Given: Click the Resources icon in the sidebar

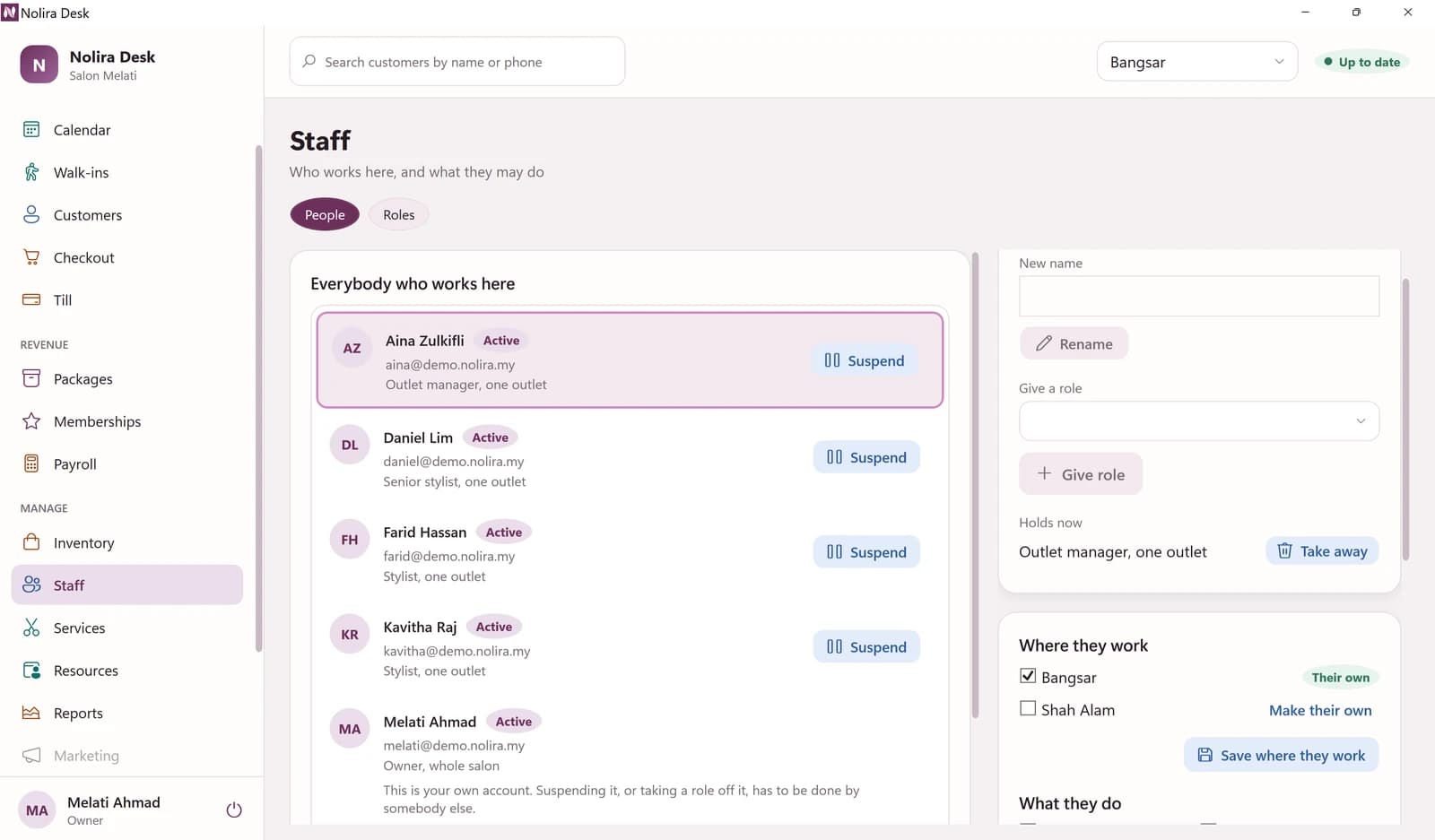Looking at the screenshot, I should (31, 671).
